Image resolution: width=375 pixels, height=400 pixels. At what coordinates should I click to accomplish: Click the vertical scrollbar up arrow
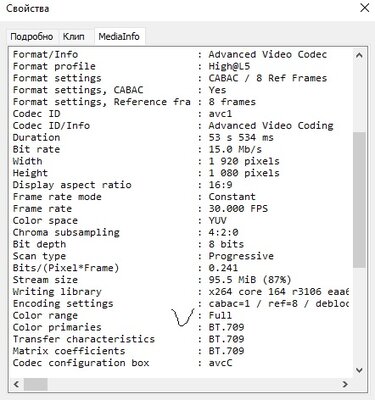coord(359,55)
